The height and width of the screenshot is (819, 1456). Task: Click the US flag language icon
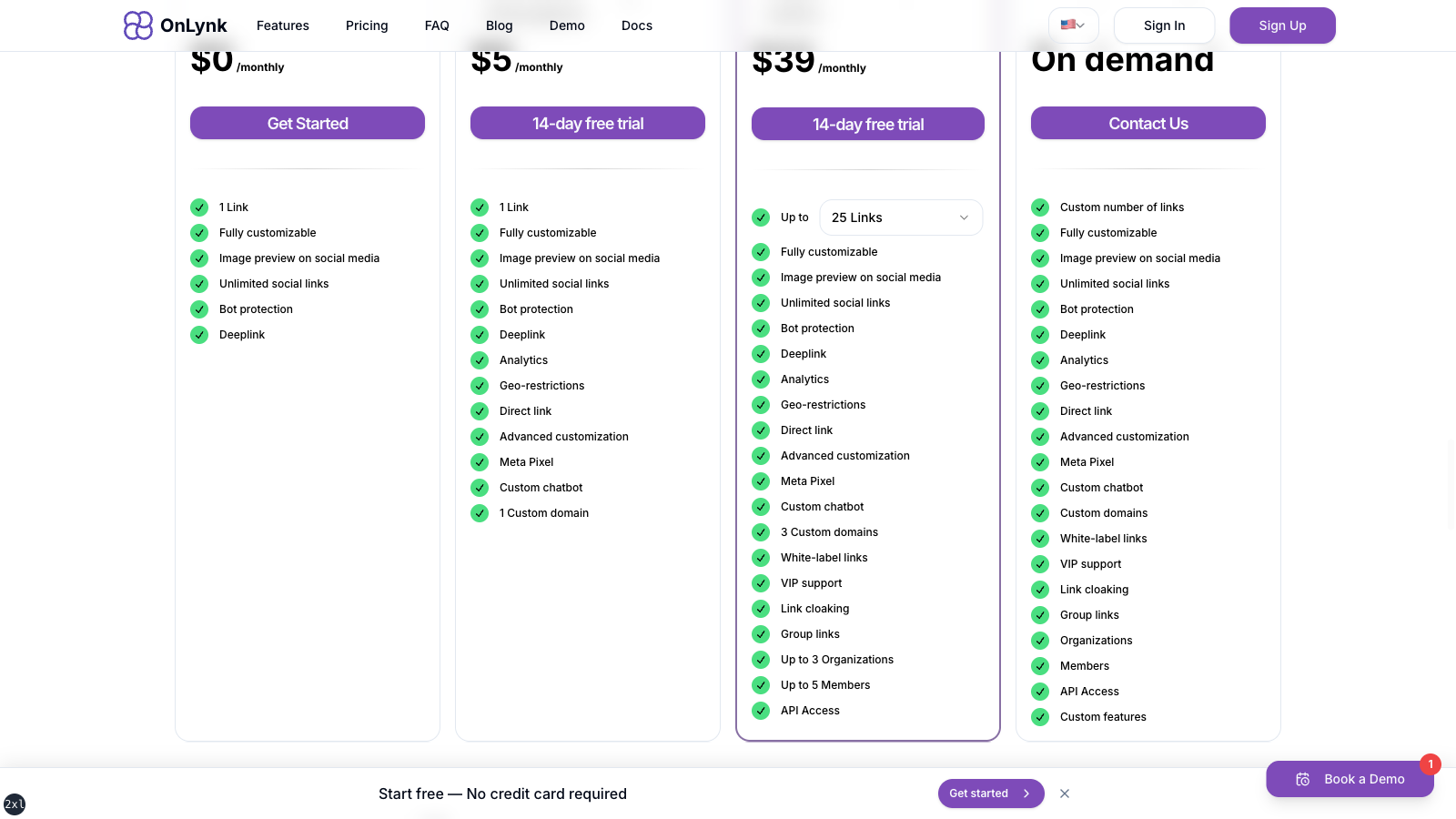1067,25
